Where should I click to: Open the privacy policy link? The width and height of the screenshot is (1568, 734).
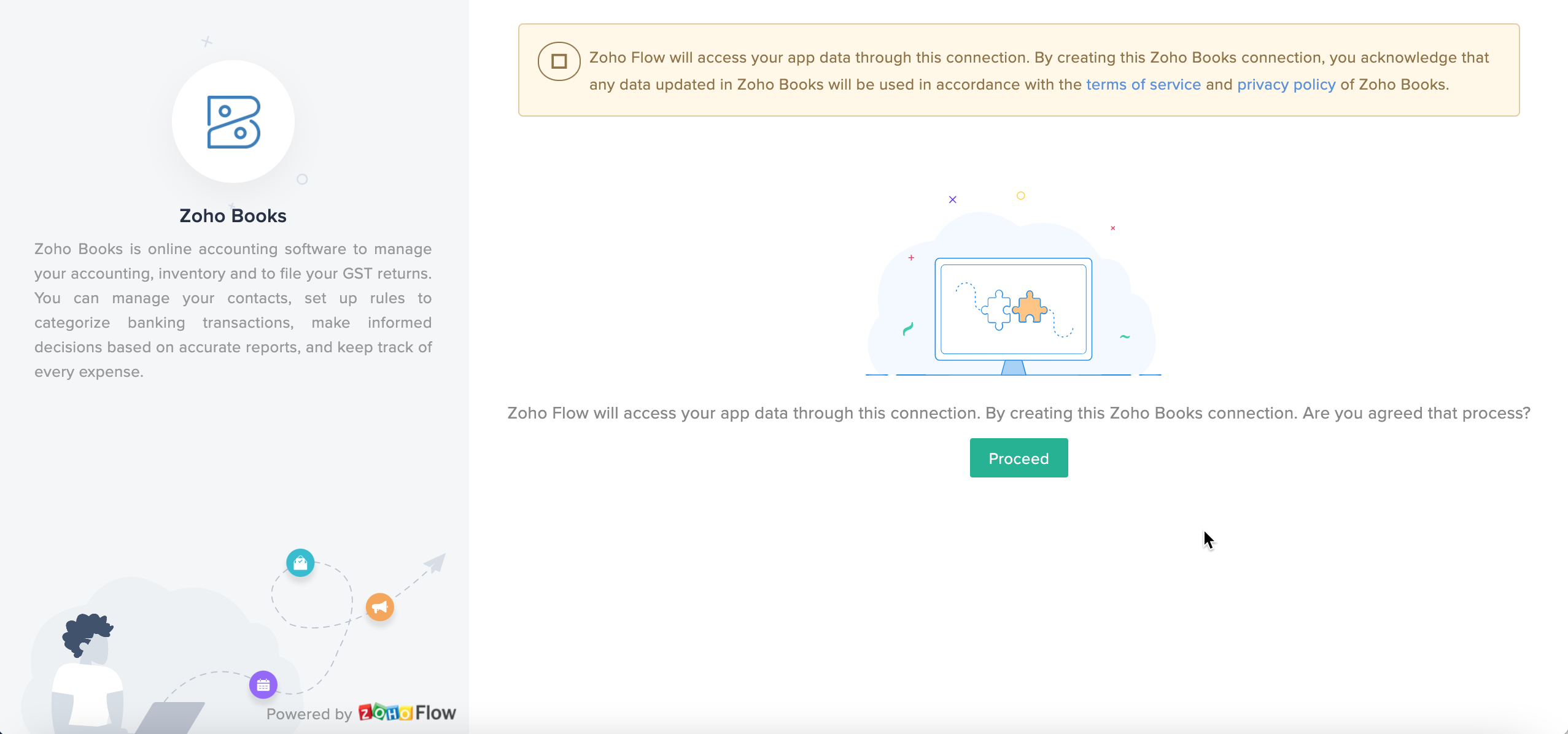coord(1286,85)
